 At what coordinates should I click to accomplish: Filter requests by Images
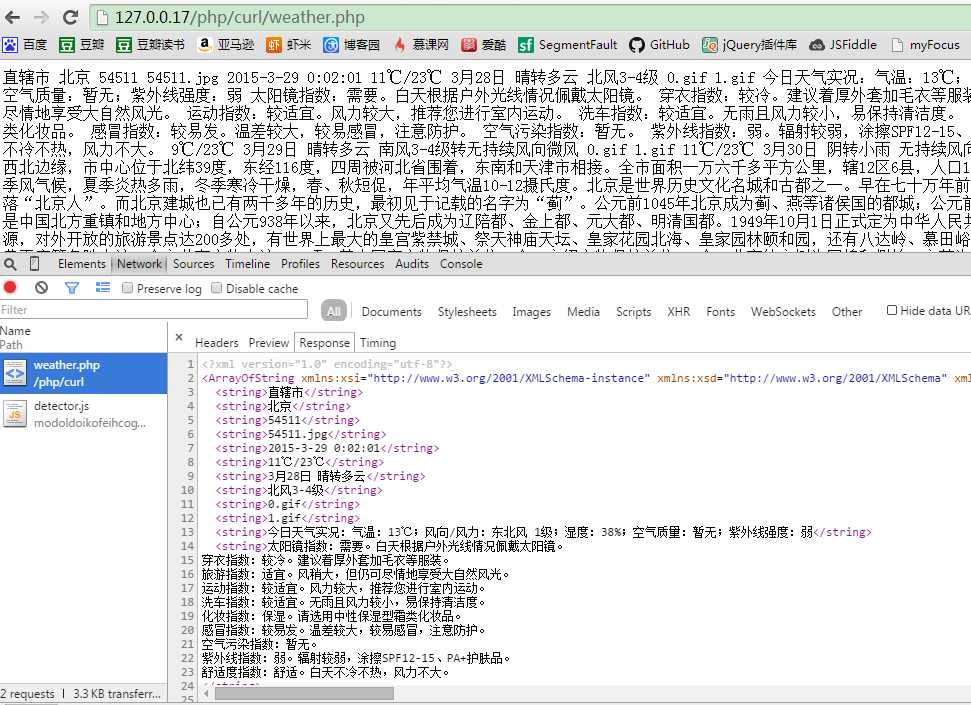[531, 312]
